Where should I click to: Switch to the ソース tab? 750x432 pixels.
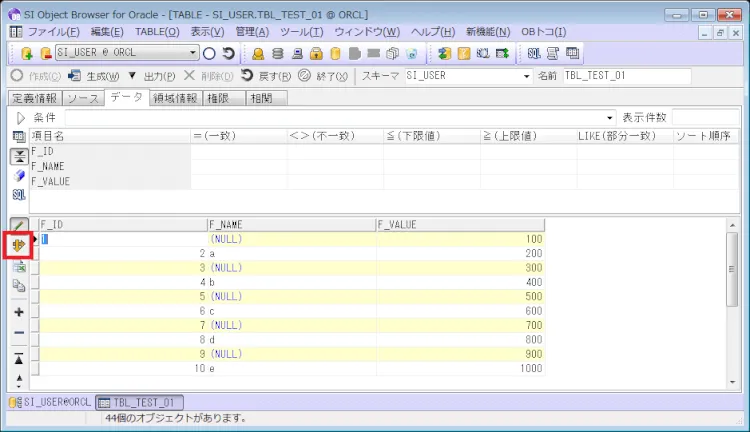[83, 98]
